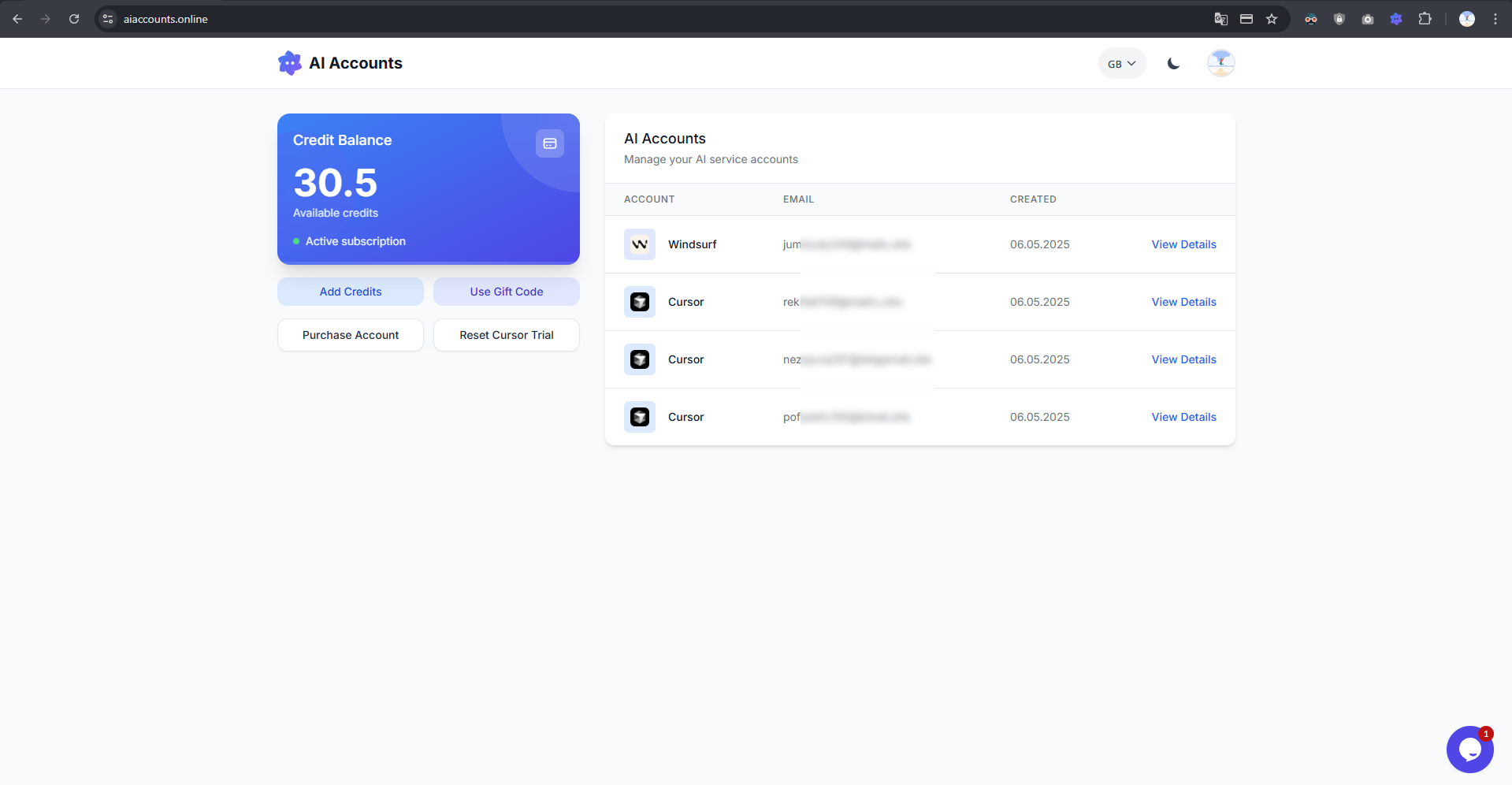Click Cursor icon in the nez email row
The width and height of the screenshot is (1512, 785).
pos(640,359)
